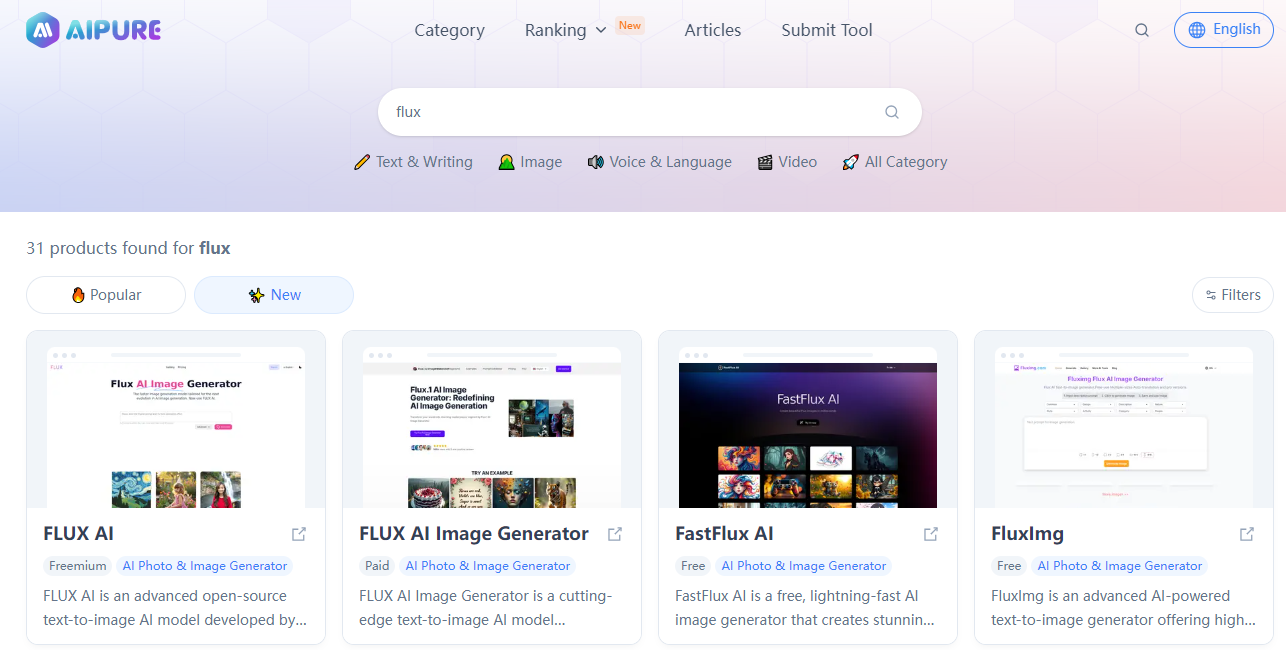This screenshot has width=1286, height=650.
Task: Open the FLUX AI Image Generator title
Action: click(x=474, y=534)
